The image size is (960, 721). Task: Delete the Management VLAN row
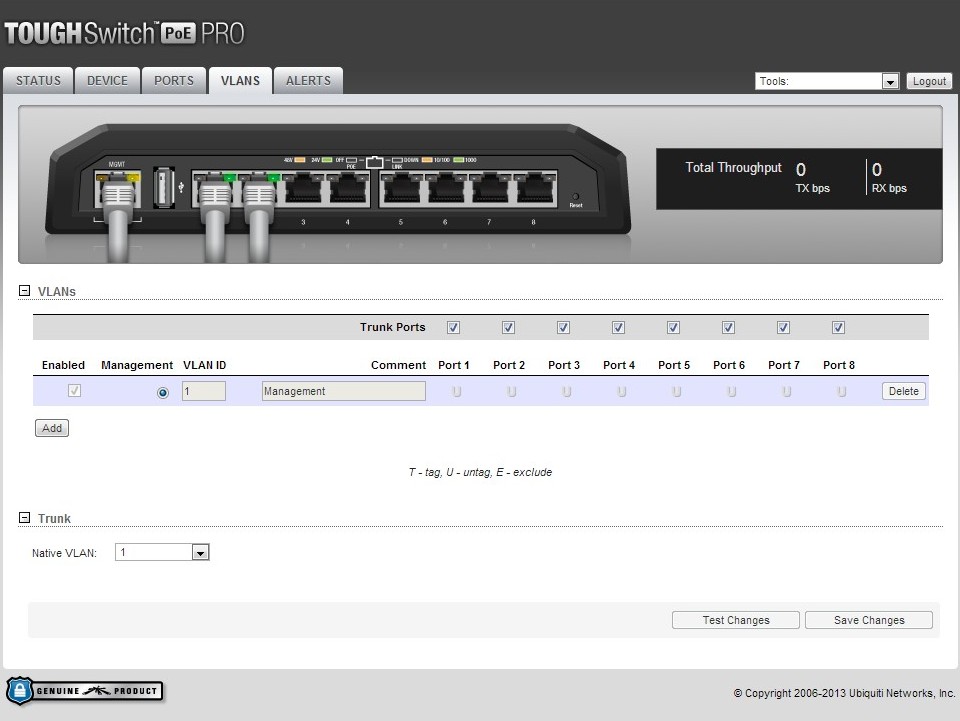tap(904, 391)
